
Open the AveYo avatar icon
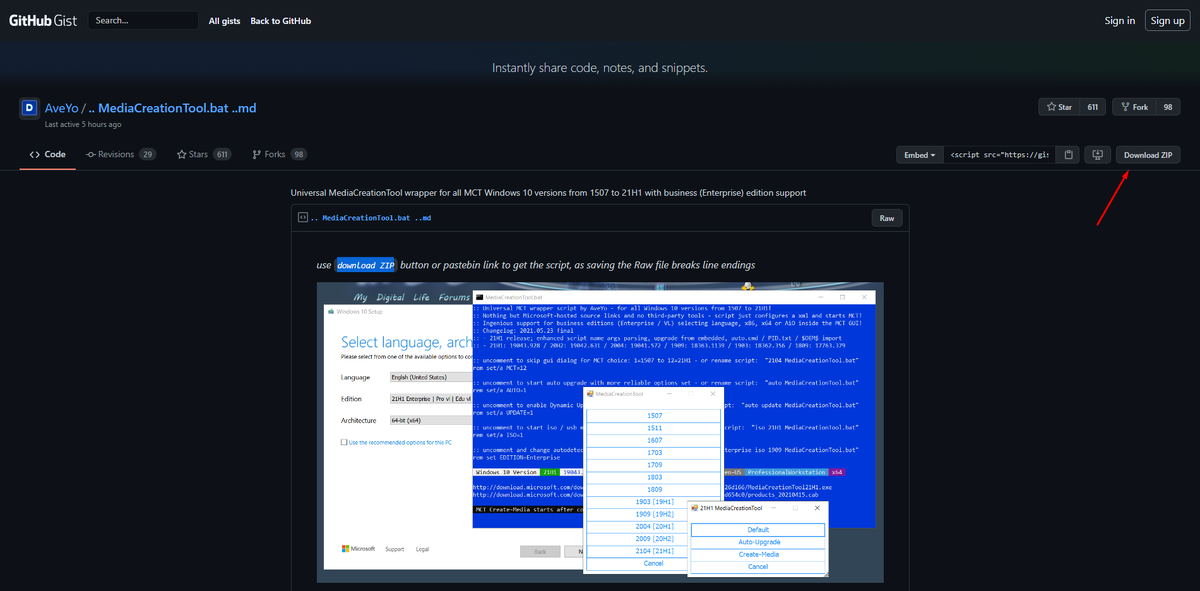(29, 108)
